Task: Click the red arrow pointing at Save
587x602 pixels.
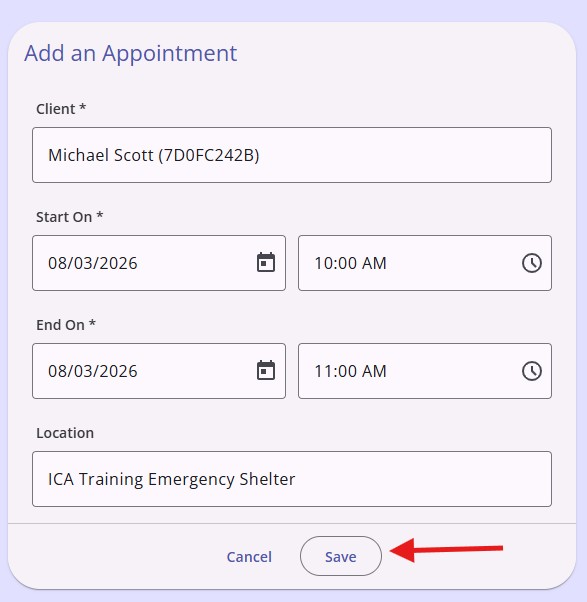Action: tap(446, 550)
